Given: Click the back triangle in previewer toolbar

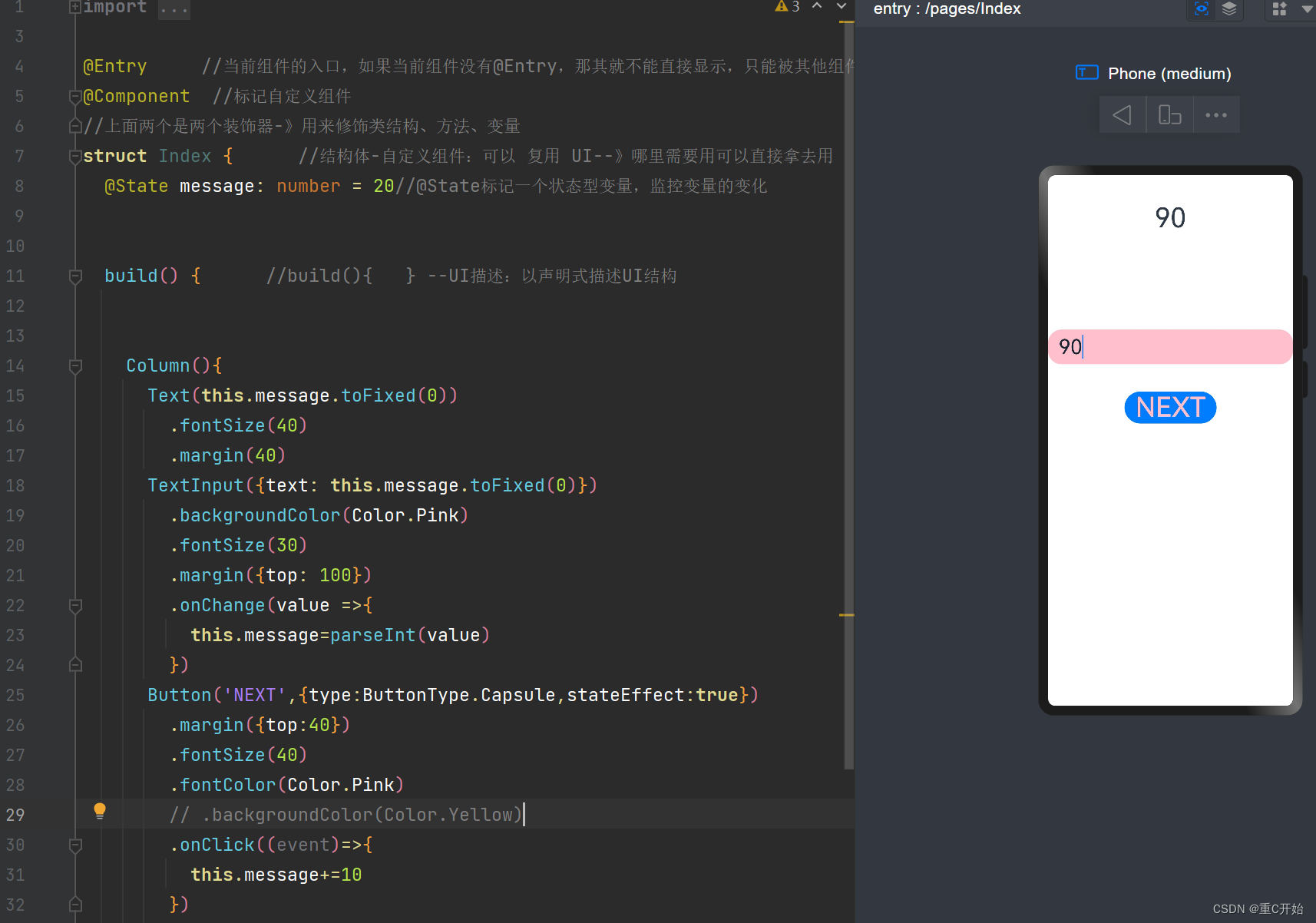Looking at the screenshot, I should (x=1122, y=114).
